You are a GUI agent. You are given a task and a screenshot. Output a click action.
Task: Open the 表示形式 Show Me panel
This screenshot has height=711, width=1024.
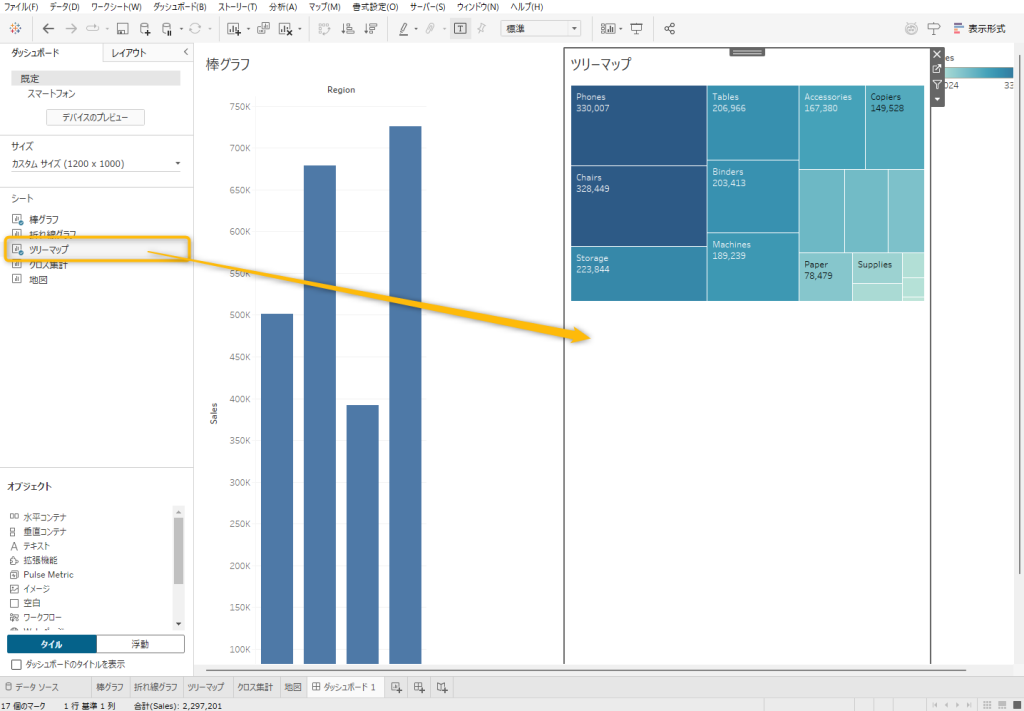coord(979,29)
